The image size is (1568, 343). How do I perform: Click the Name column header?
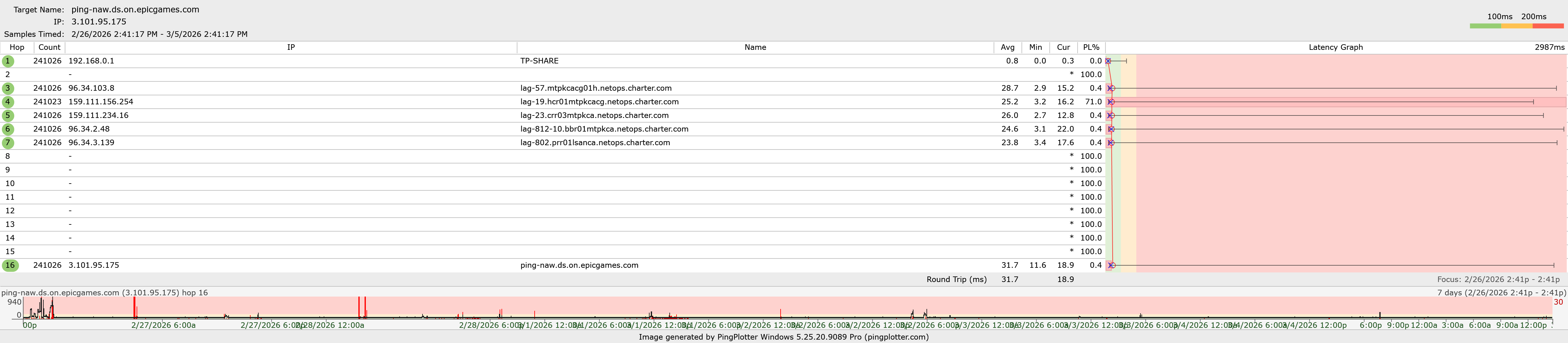(x=755, y=47)
